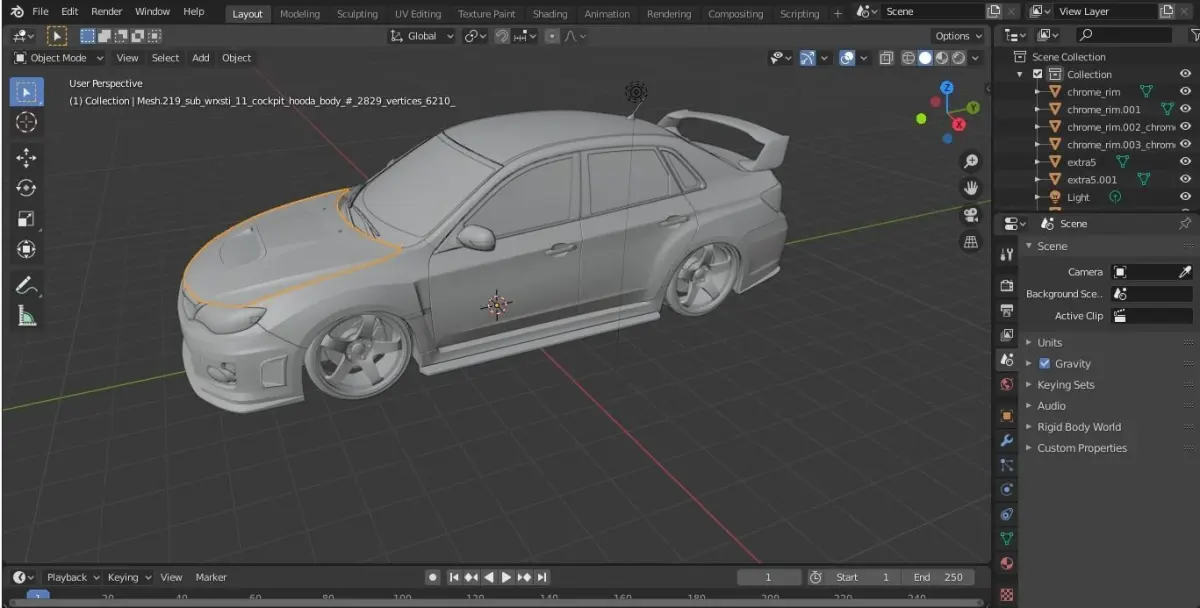Hide the chrome_rim.001 object
The width and height of the screenshot is (1200, 608).
click(1185, 109)
